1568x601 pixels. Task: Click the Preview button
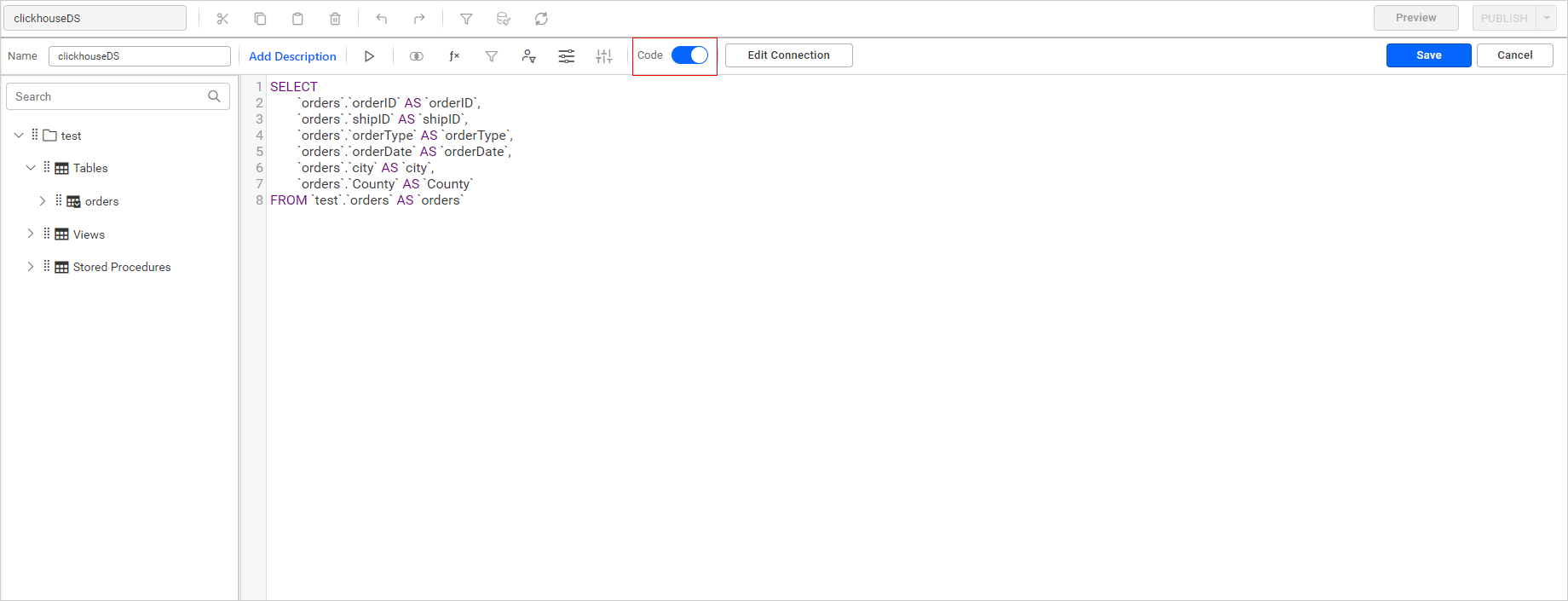pos(1416,18)
